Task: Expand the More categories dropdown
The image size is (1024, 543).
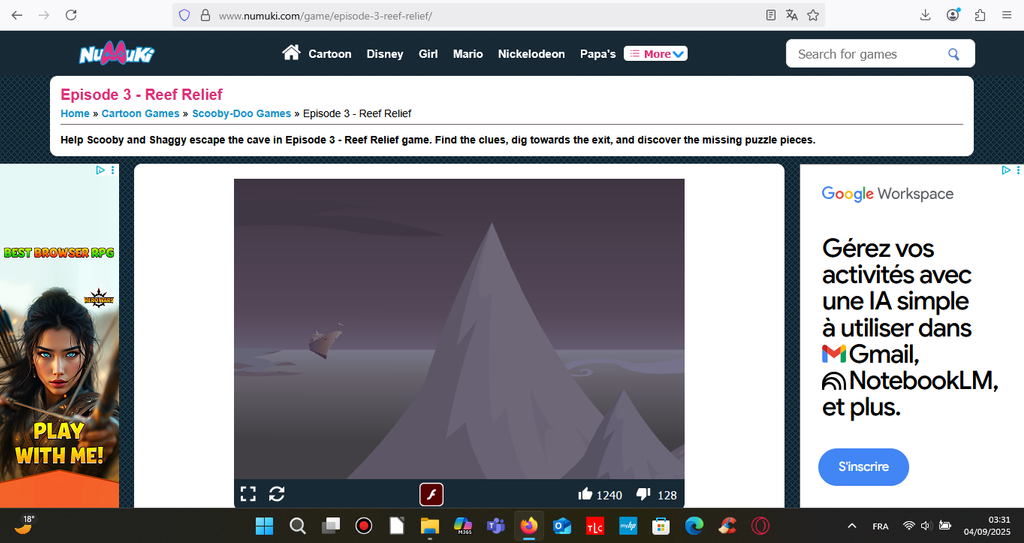Action: (x=656, y=54)
